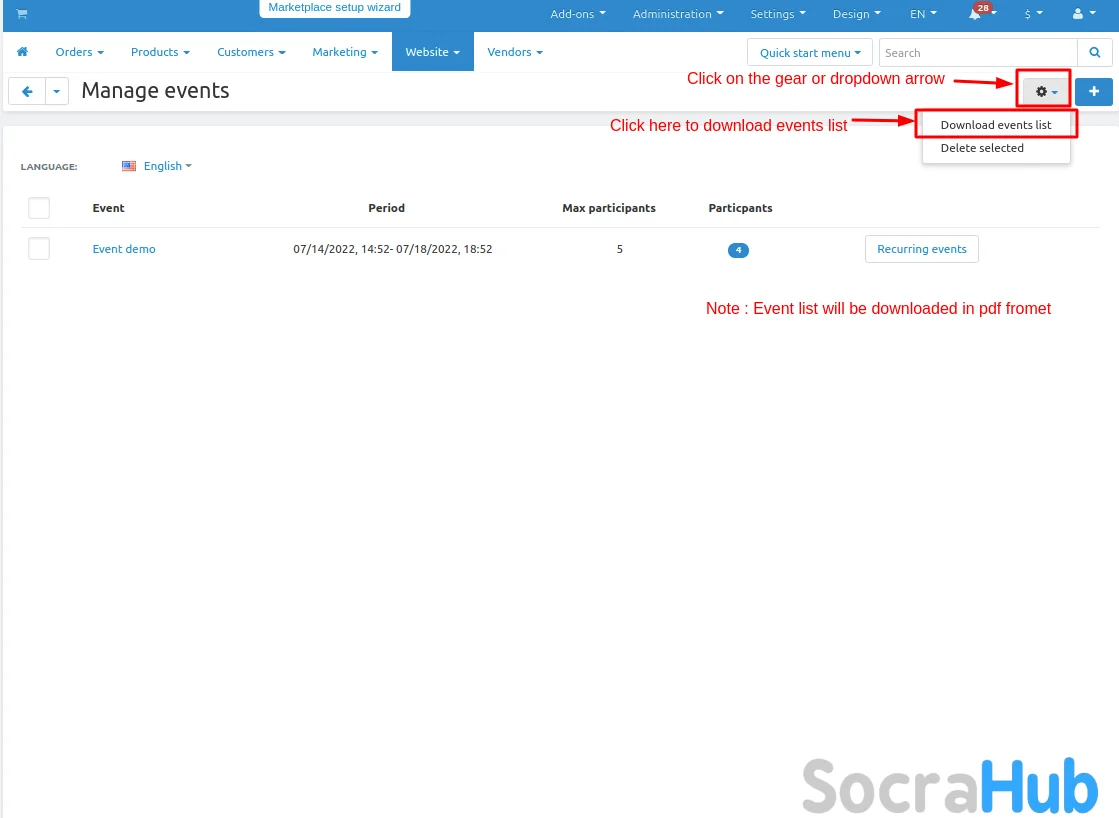Image resolution: width=1119 pixels, height=818 pixels.
Task: Click the magnifier search button
Action: click(x=1095, y=52)
